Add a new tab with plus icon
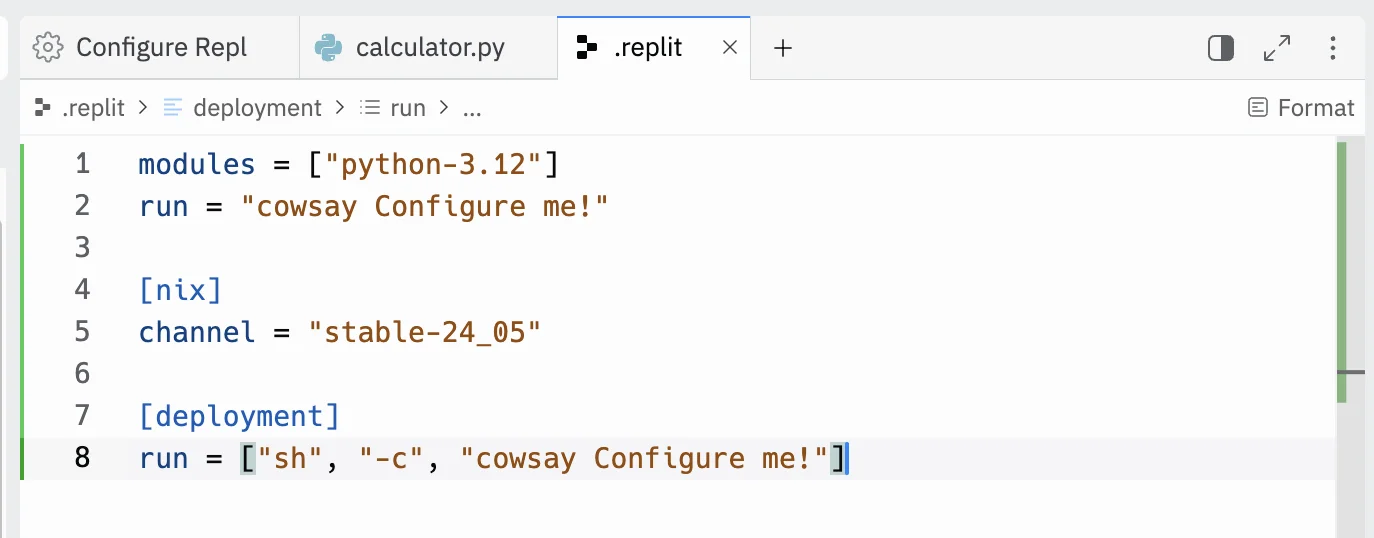1374x538 pixels. 783,47
